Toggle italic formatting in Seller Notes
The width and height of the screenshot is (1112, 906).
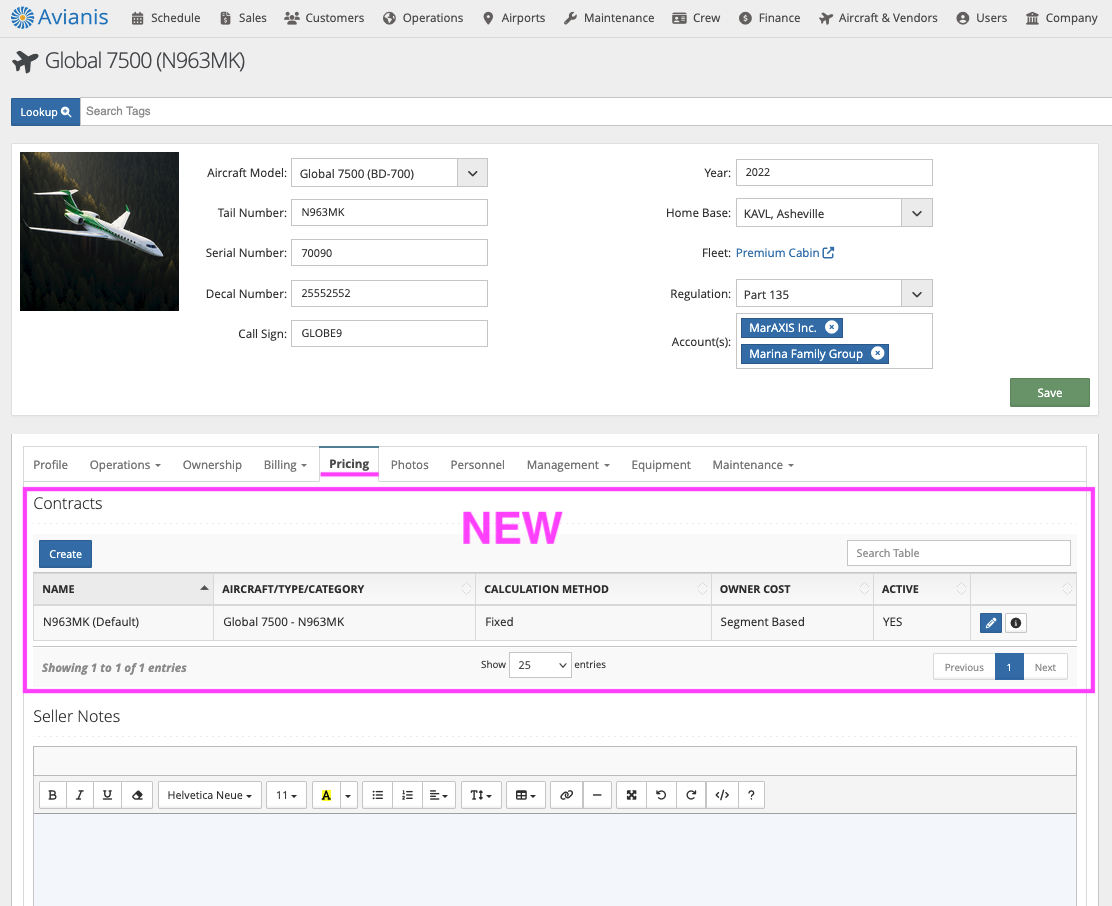[x=79, y=795]
